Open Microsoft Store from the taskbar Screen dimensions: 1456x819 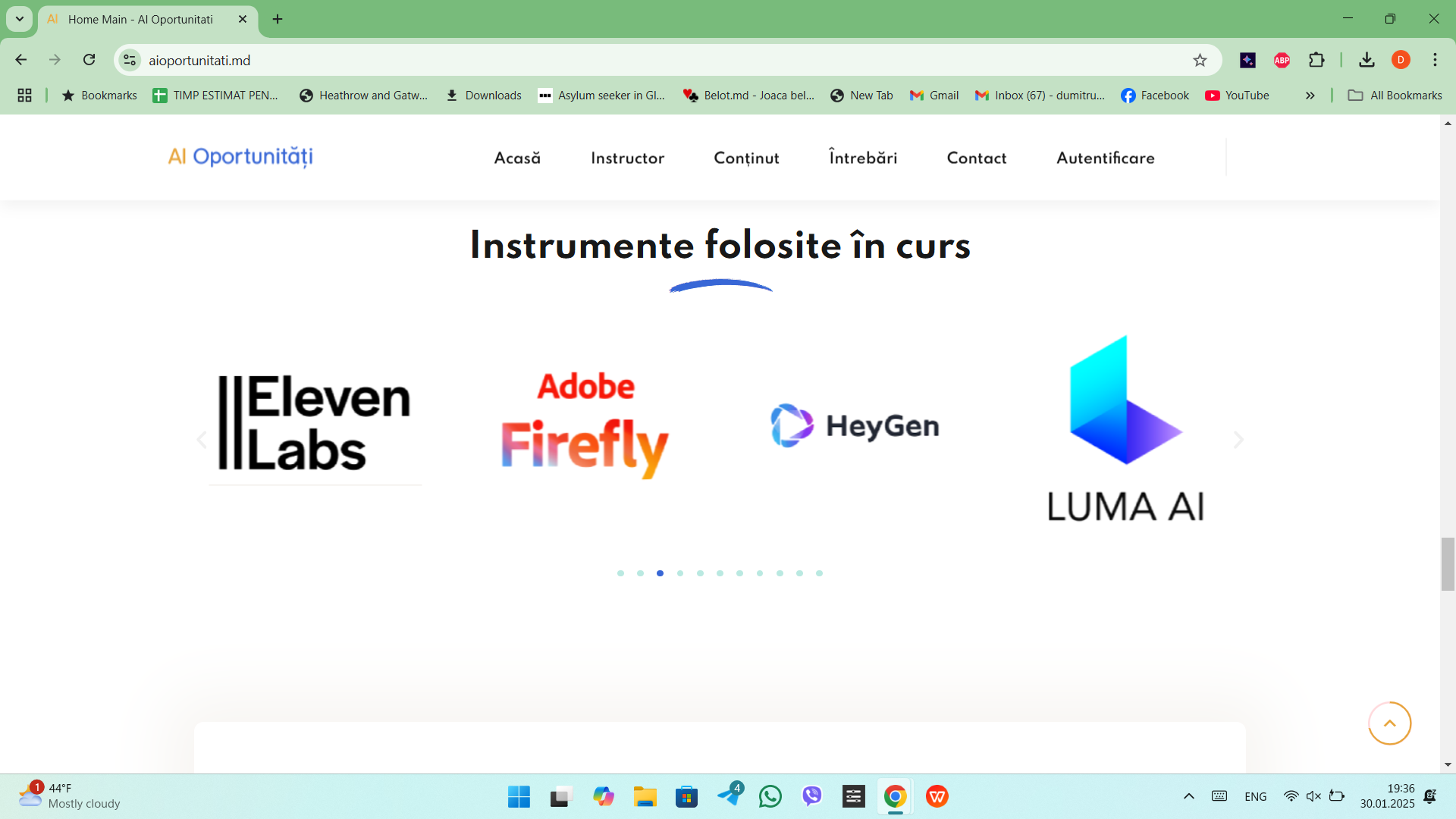686,796
